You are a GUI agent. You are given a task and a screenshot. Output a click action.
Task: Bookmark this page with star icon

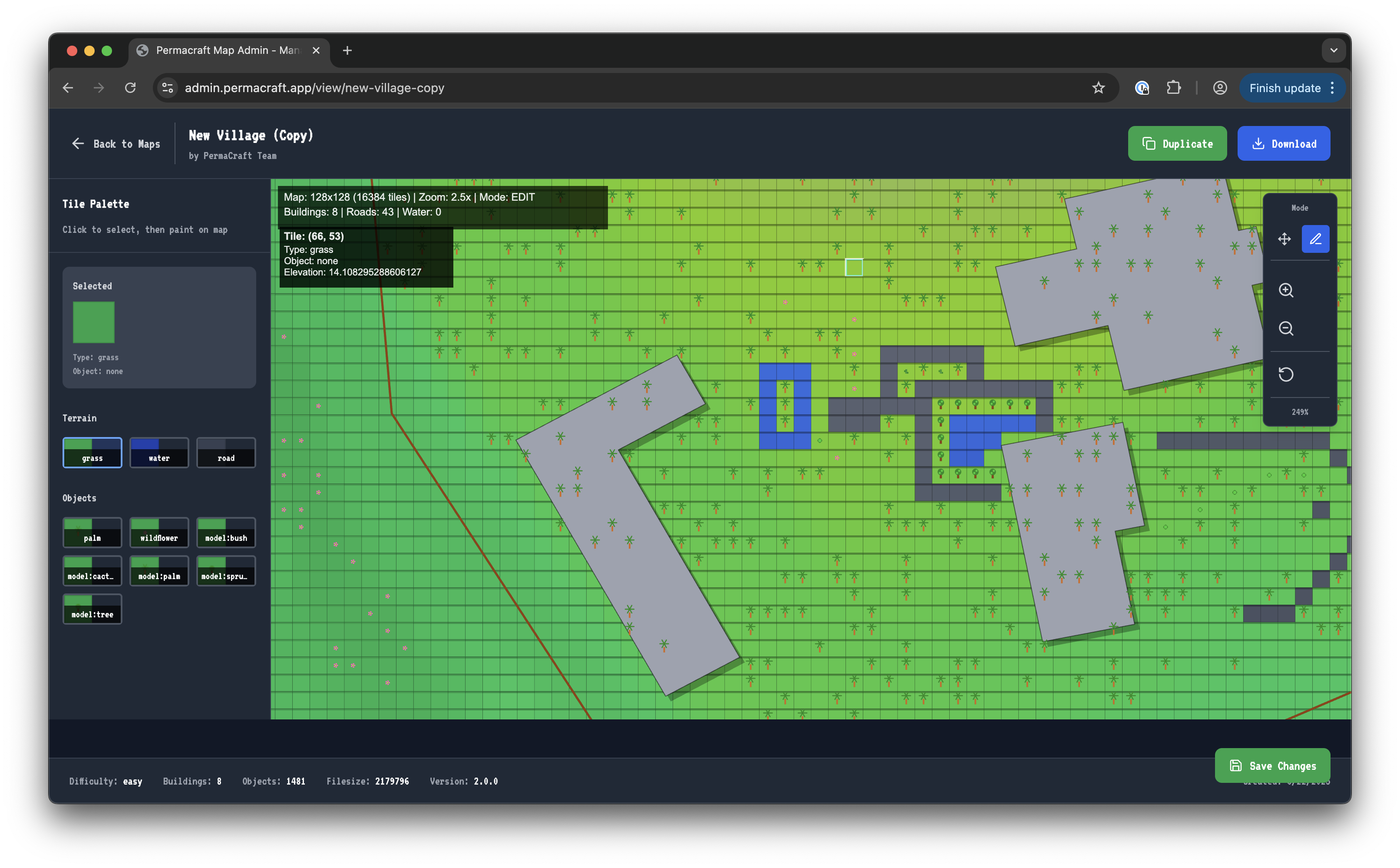[x=1098, y=88]
